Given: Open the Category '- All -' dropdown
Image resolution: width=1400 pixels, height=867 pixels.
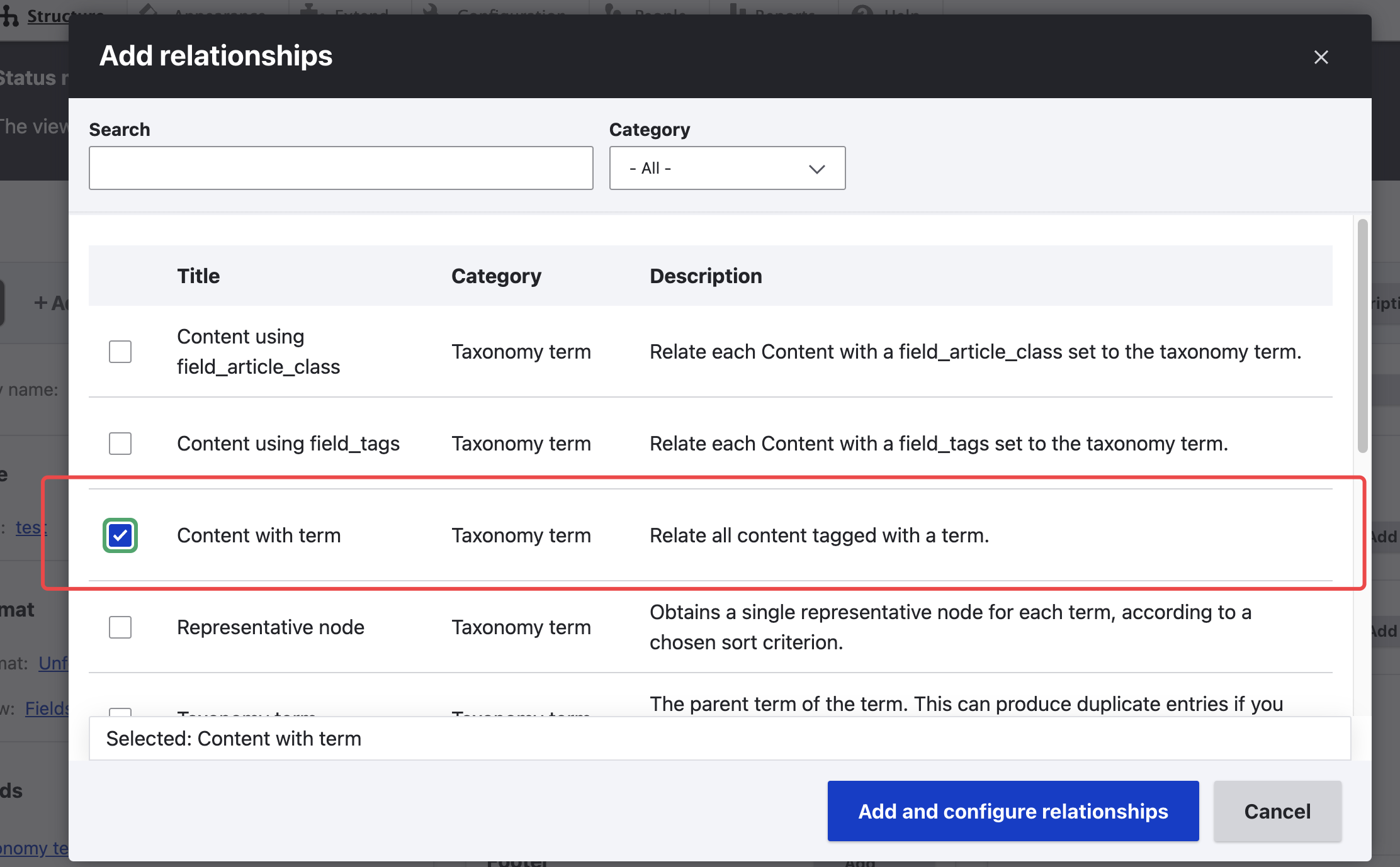Looking at the screenshot, I should (x=727, y=168).
